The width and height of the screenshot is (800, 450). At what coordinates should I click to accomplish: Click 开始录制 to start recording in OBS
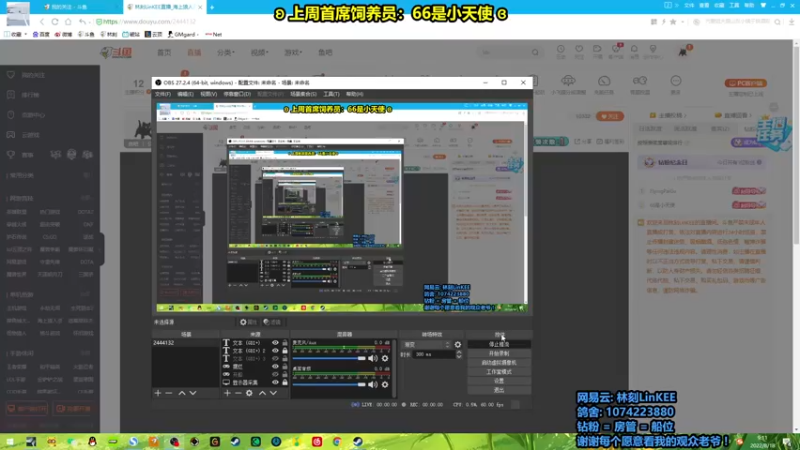click(499, 353)
